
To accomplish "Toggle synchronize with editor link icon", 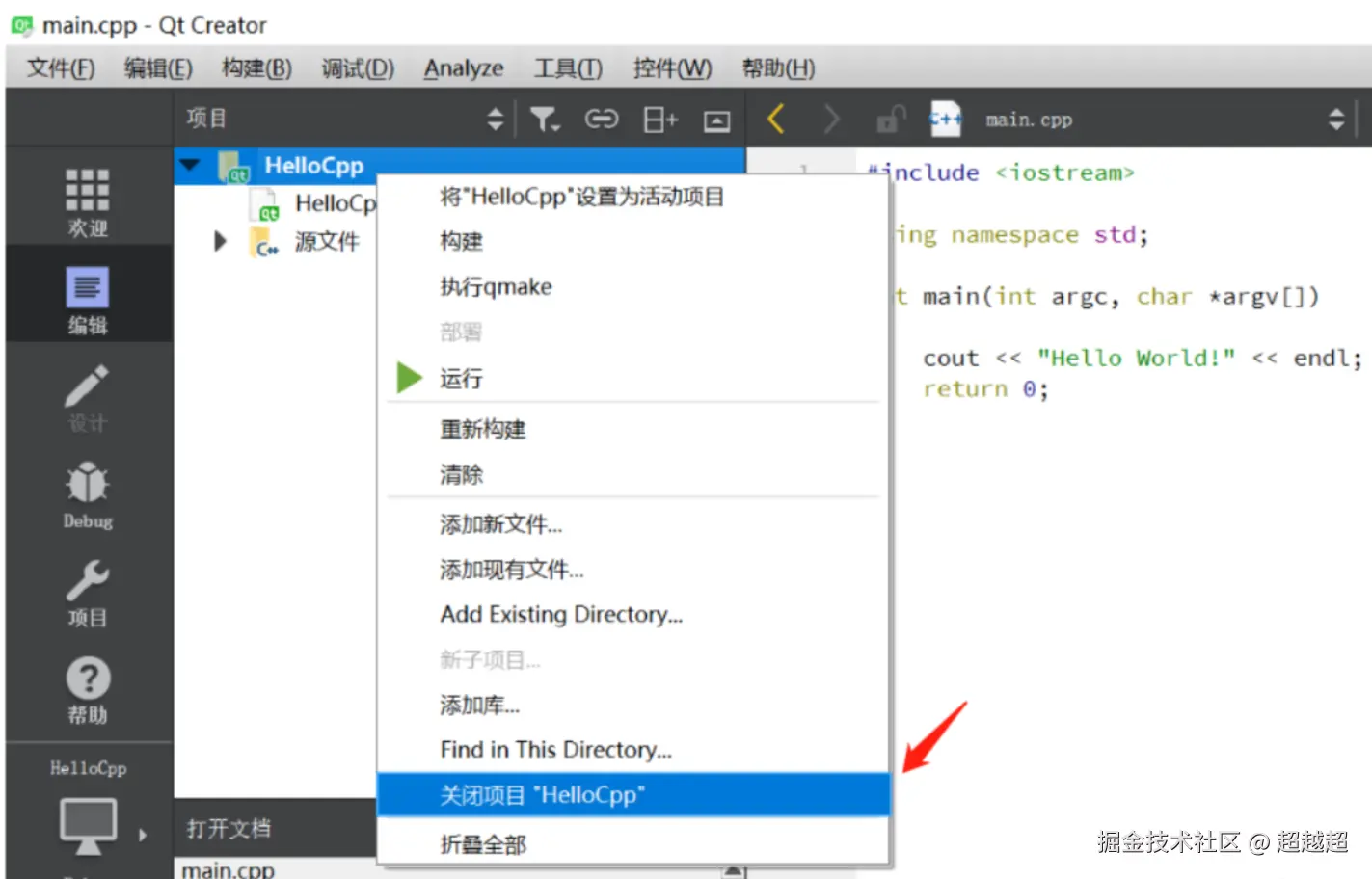I will [602, 119].
